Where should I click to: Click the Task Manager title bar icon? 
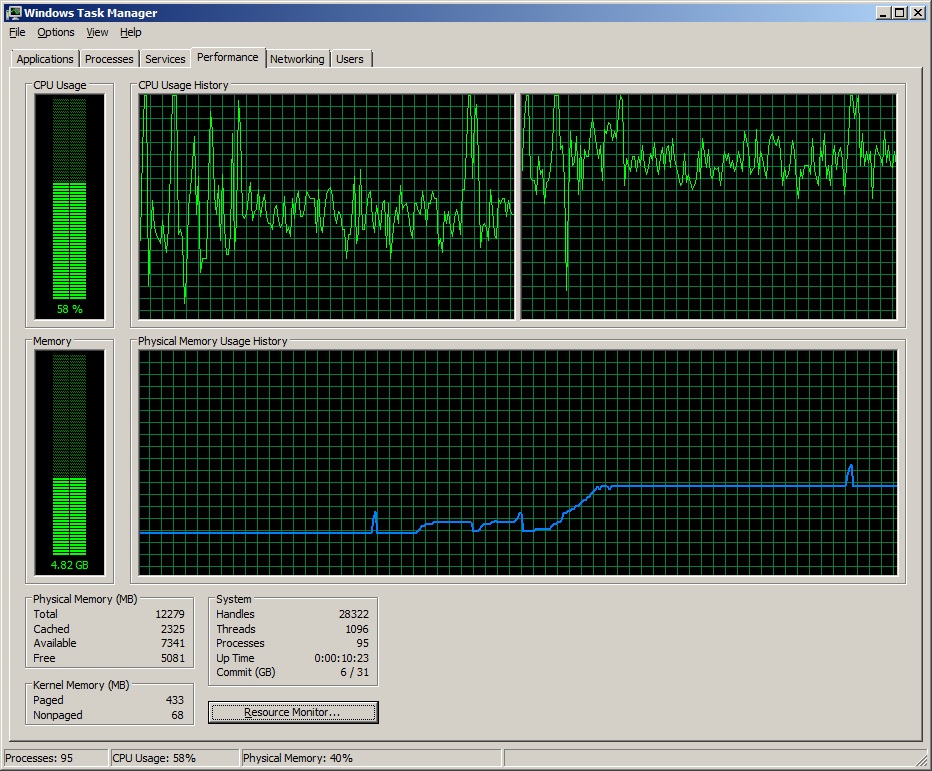pos(13,12)
